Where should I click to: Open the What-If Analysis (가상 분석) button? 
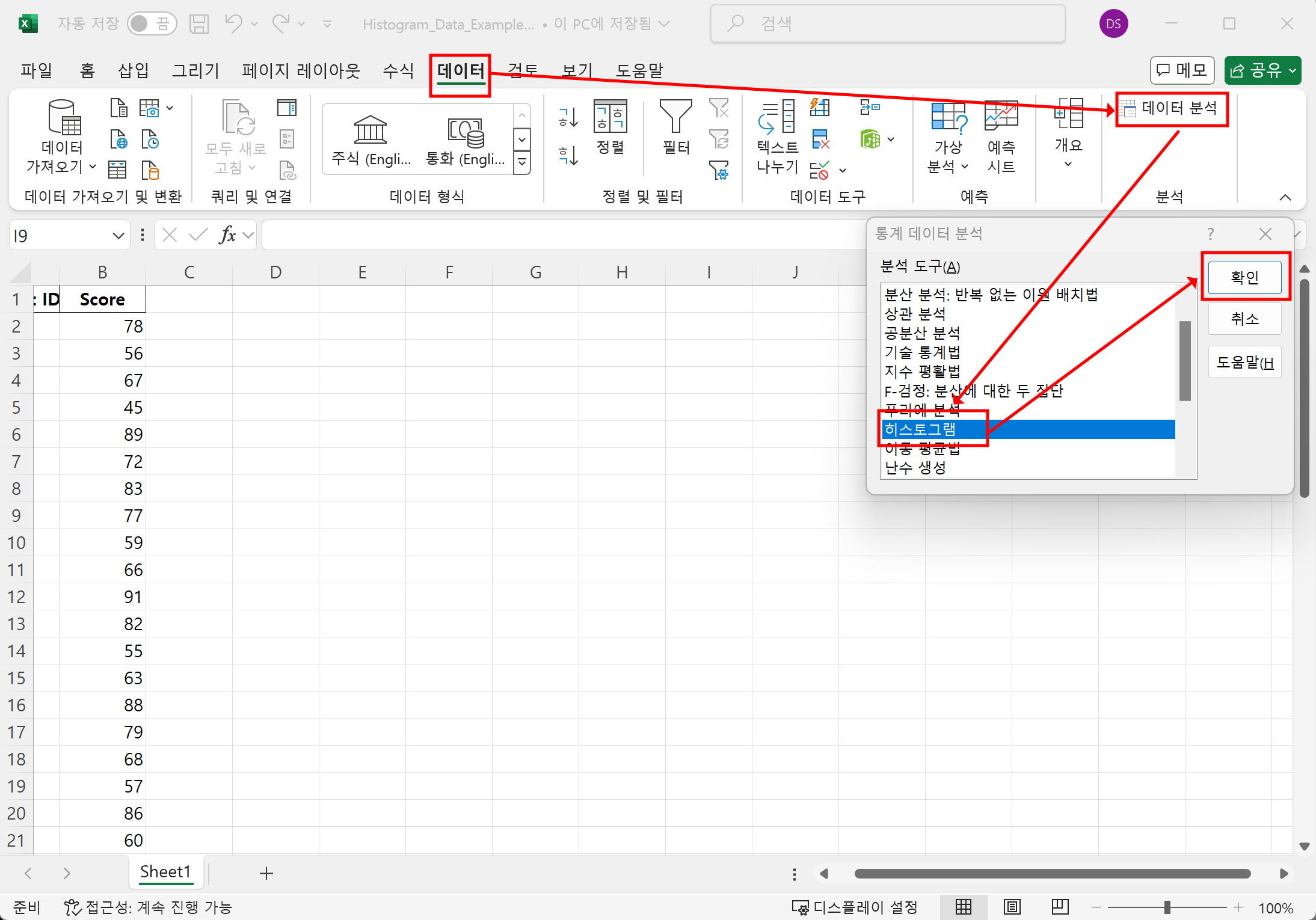(x=949, y=137)
